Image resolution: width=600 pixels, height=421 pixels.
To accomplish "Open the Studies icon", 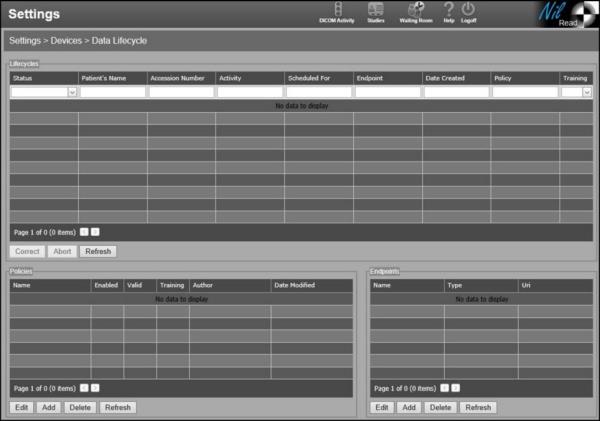I will (x=376, y=11).
